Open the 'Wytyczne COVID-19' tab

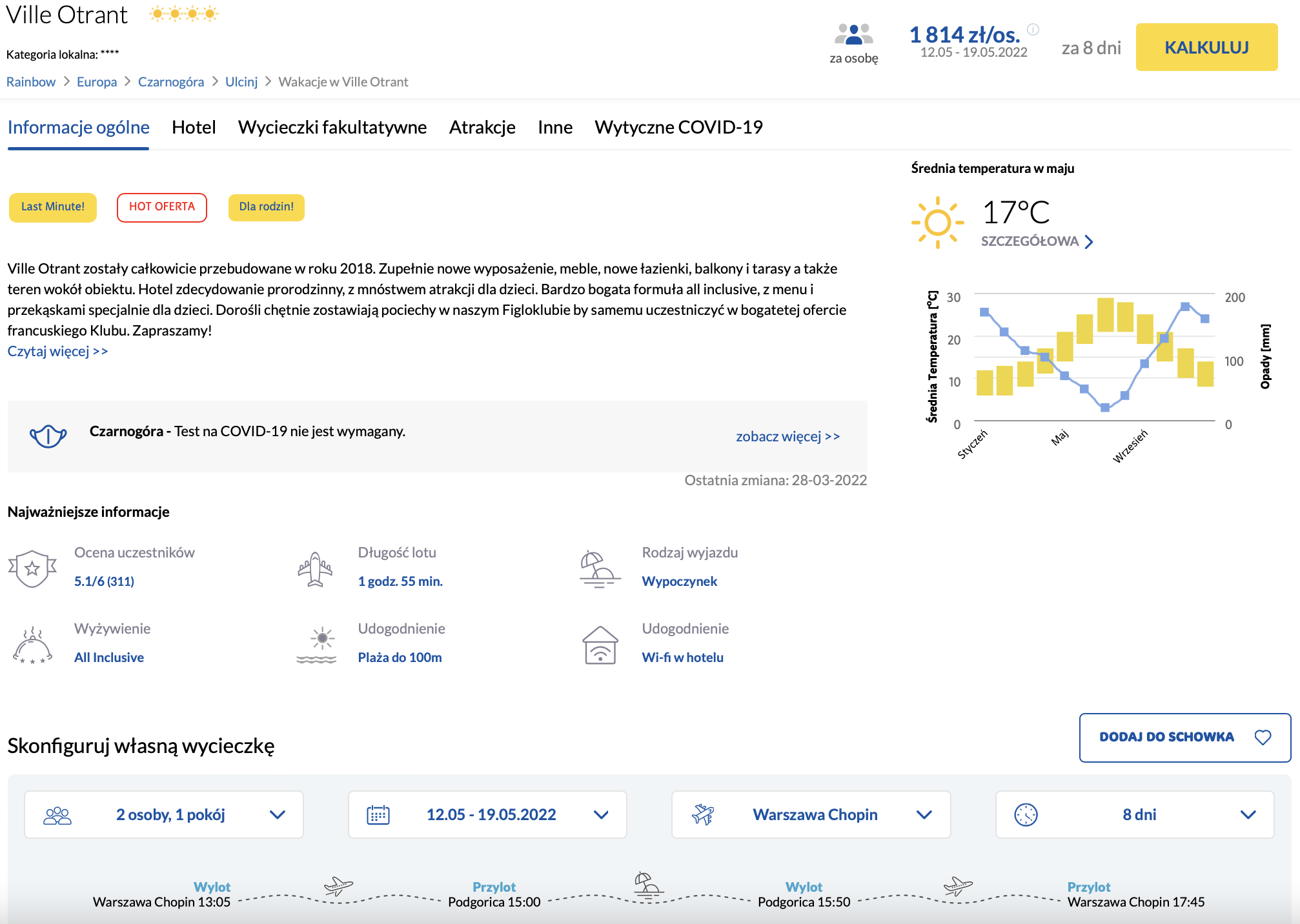click(679, 127)
